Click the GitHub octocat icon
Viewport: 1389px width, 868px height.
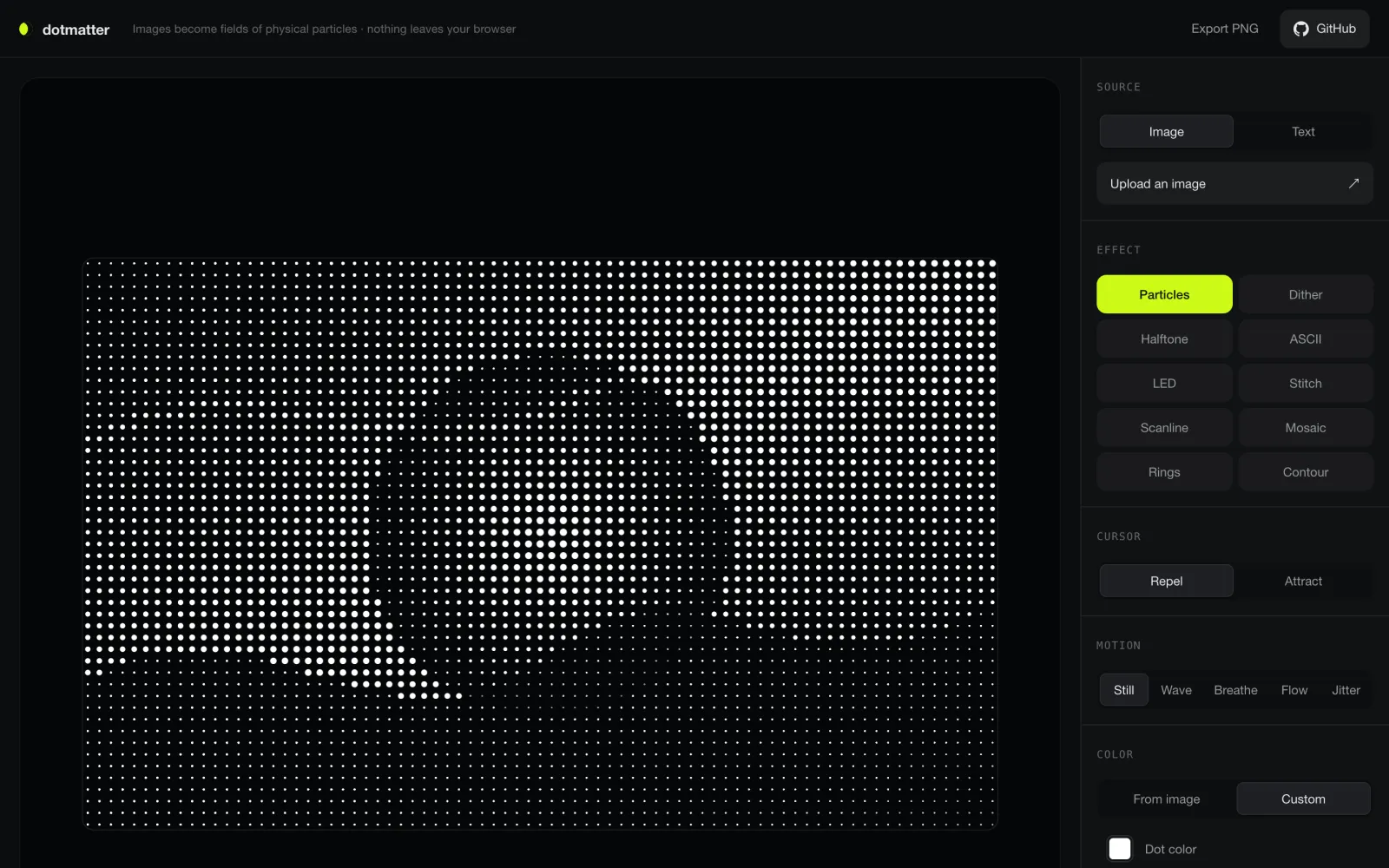1300,29
